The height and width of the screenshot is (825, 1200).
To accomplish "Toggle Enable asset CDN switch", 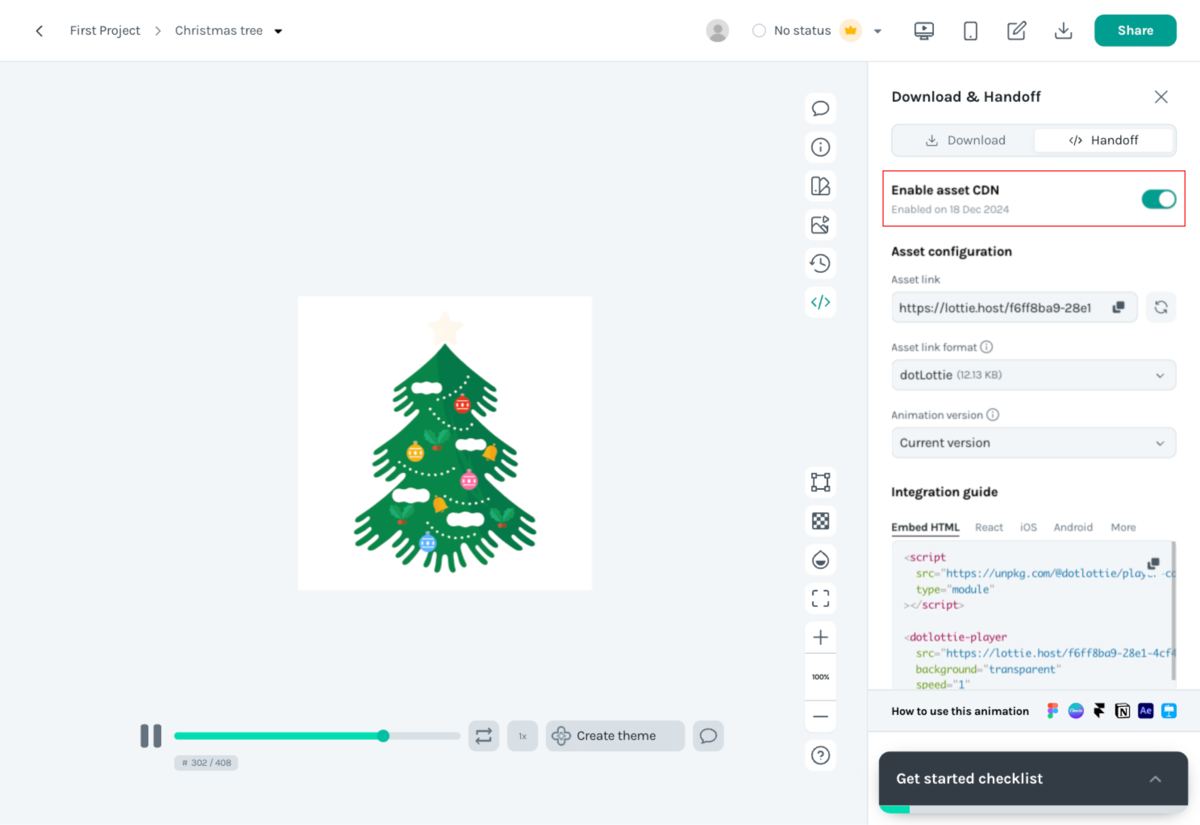I will tap(1158, 199).
